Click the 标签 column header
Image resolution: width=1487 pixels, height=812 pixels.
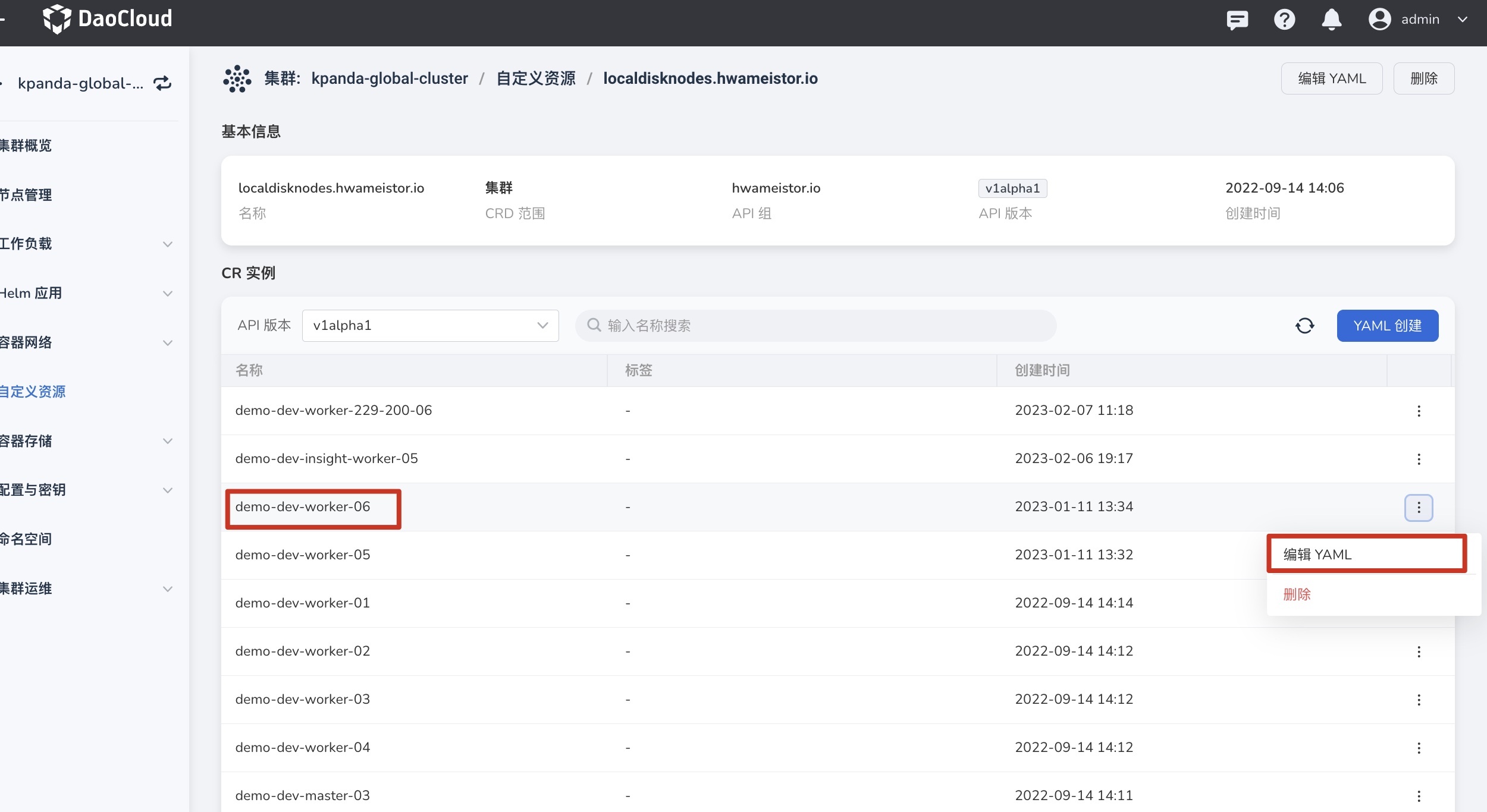coord(639,370)
